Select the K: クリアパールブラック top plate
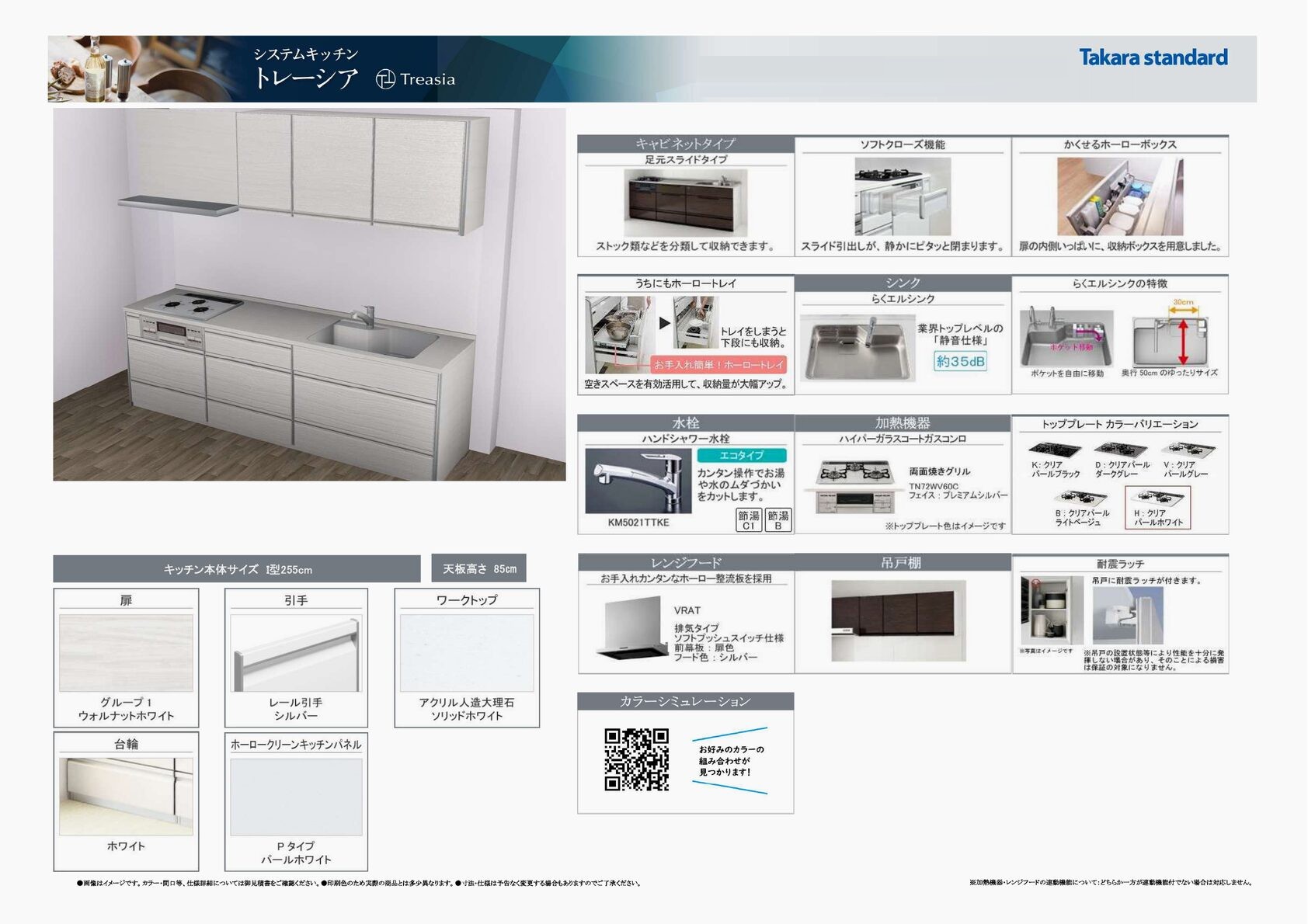Image resolution: width=1308 pixels, height=924 pixels. tap(1055, 460)
